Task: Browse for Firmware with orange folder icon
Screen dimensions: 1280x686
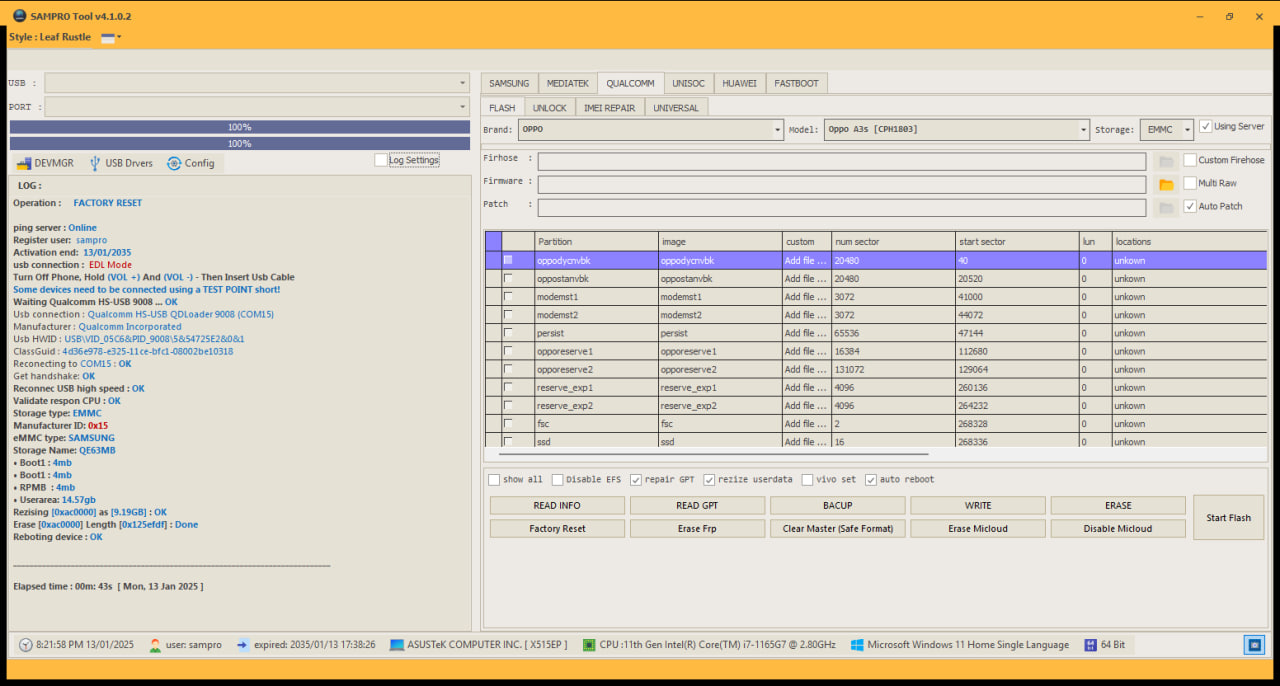Action: point(1165,184)
